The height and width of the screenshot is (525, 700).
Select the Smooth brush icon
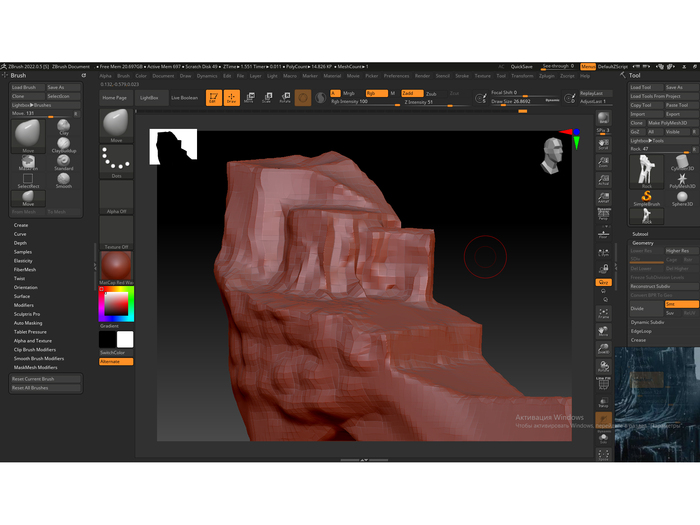click(x=64, y=179)
